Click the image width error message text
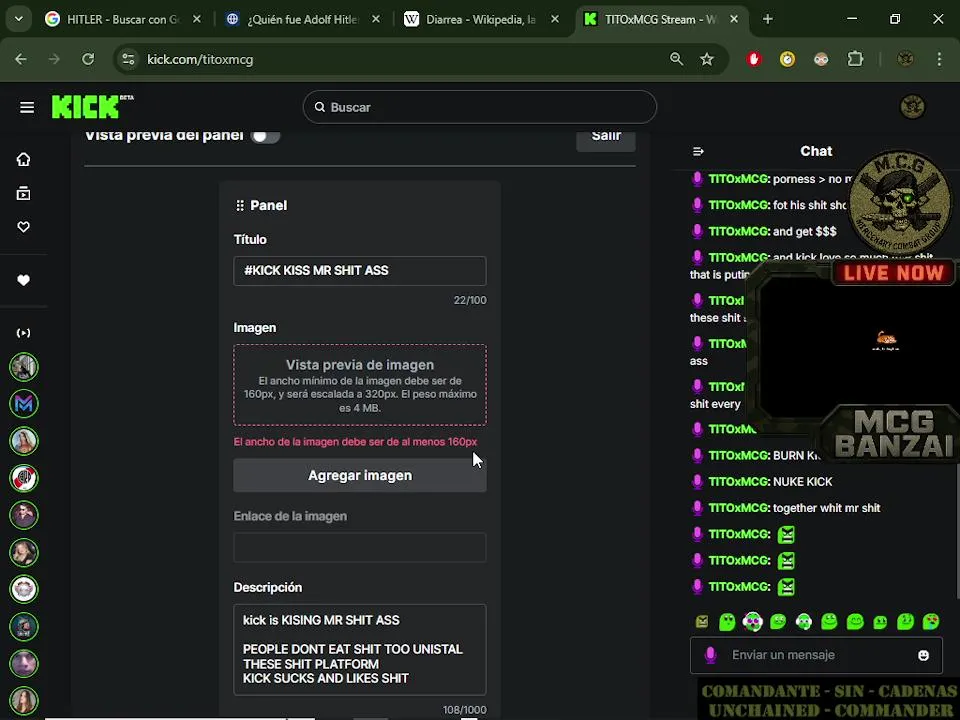Image resolution: width=960 pixels, height=720 pixels. point(355,442)
